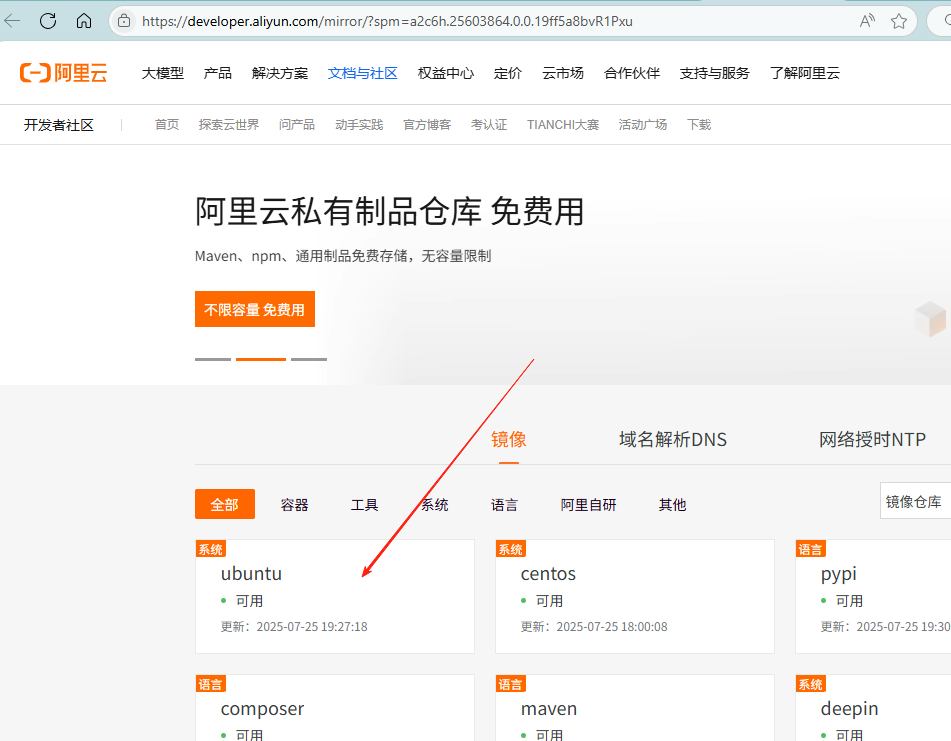Add page to favorites with star icon
Screen dimensions: 951x741
(899, 21)
